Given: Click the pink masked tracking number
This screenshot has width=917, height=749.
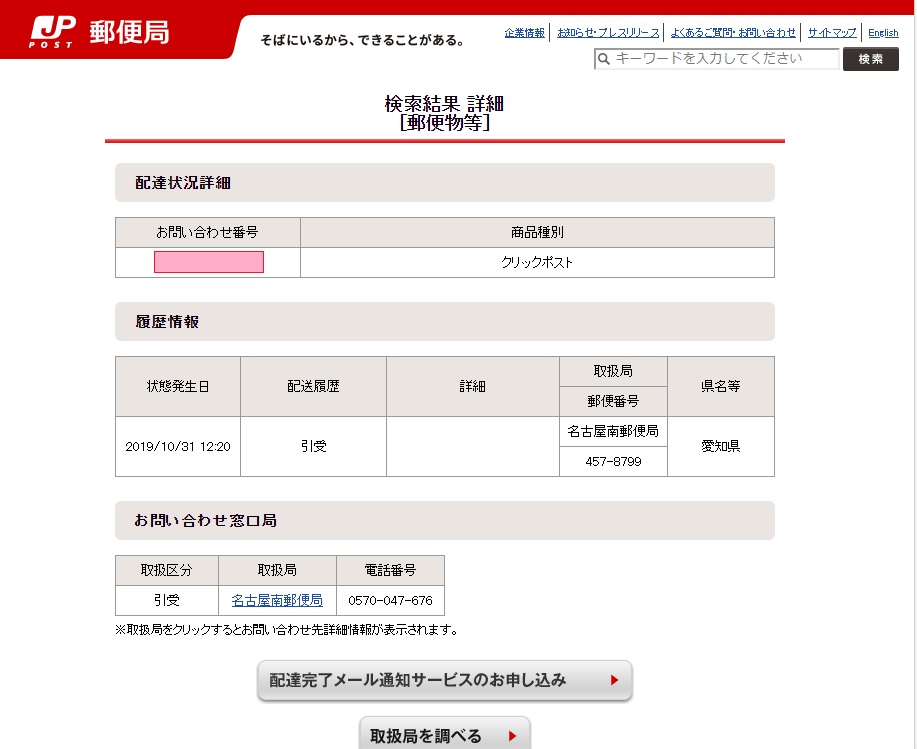Looking at the screenshot, I should 209,262.
